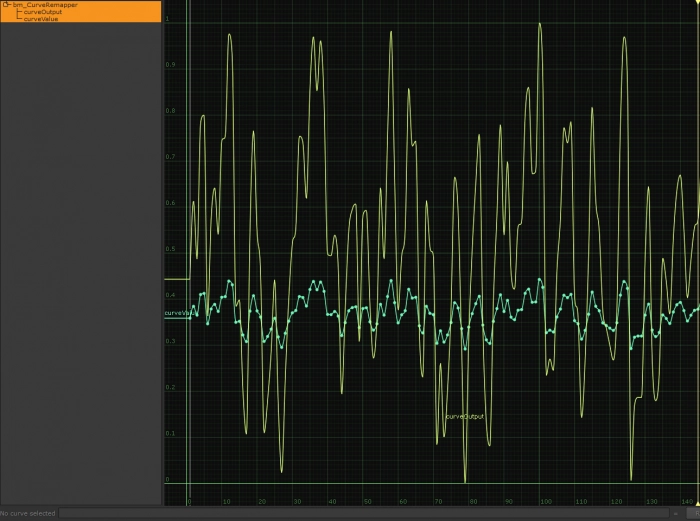The width and height of the screenshot is (700, 521).
Task: Click the 0.9 value on vertical axis
Action: click(168, 65)
